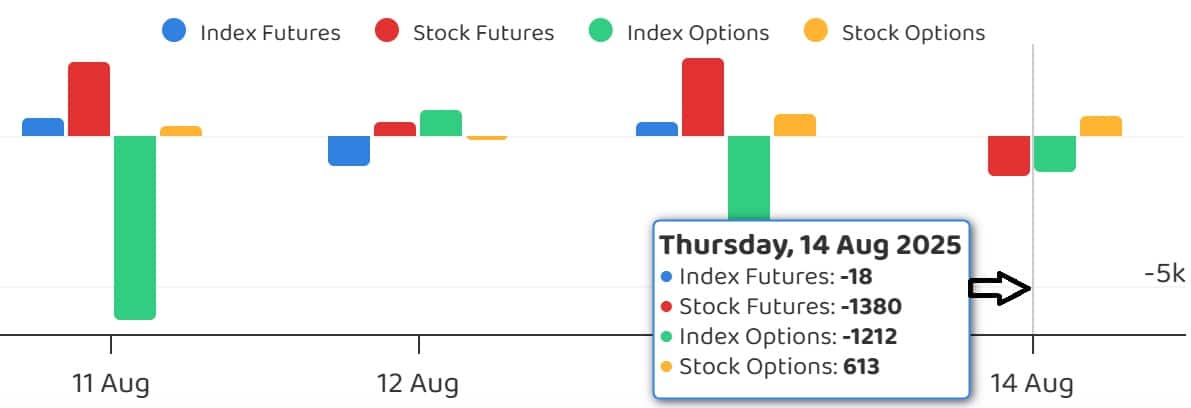Select the 11 Aug yellow Stock Options bar
The height and width of the screenshot is (408, 1191).
coord(181,131)
